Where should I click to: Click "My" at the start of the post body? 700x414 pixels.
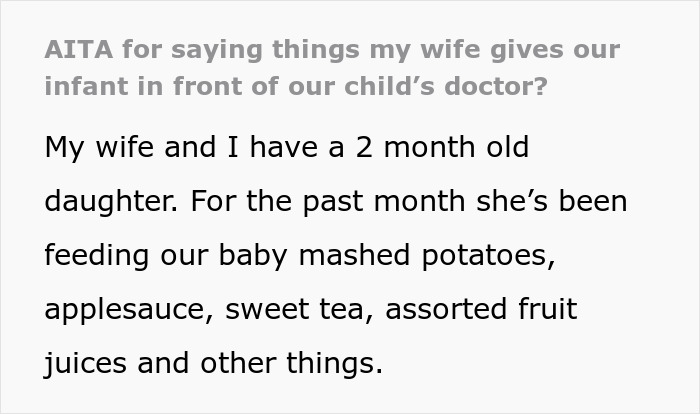(x=63, y=148)
